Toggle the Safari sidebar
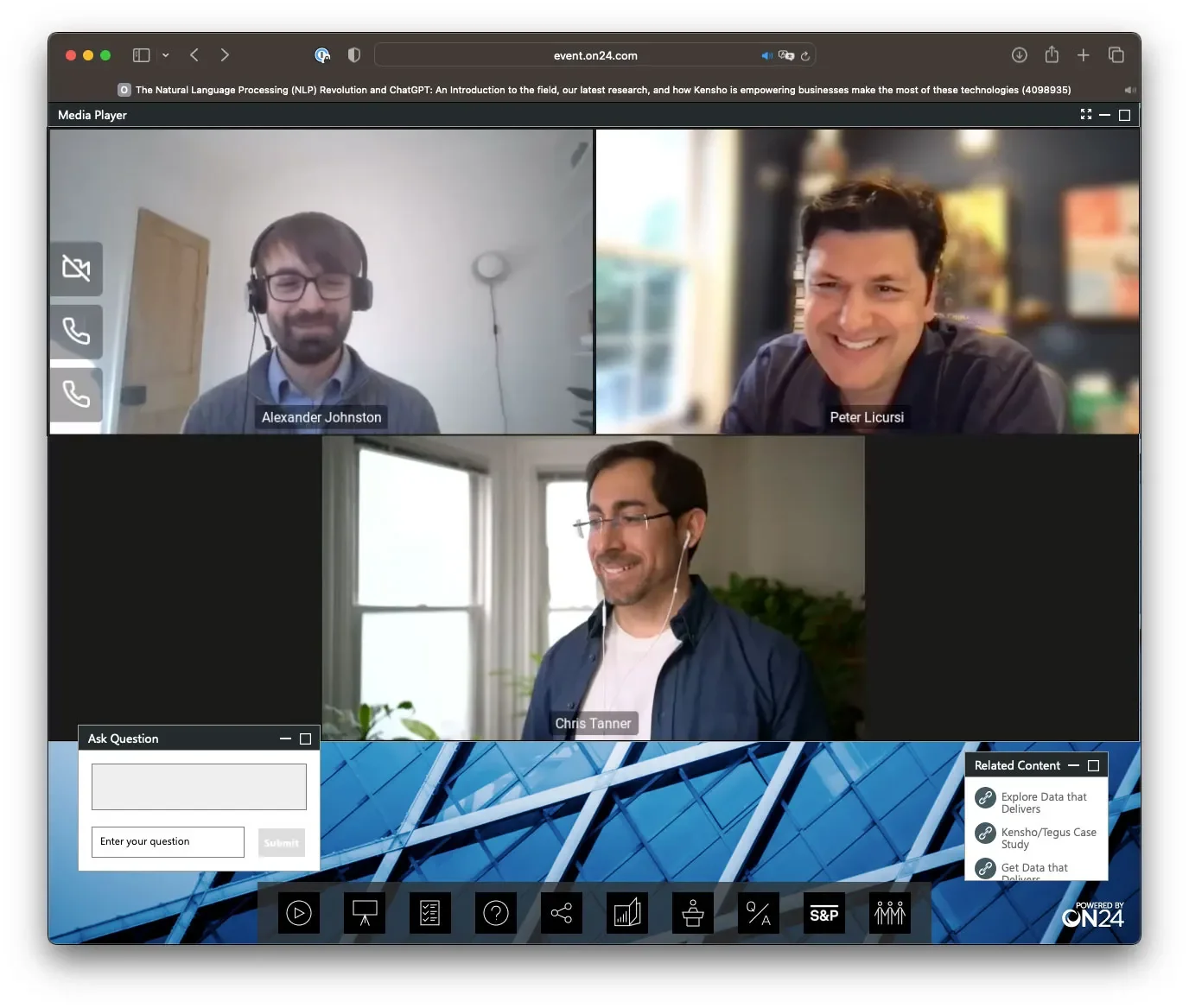Viewport: 1189px width, 1008px height. point(142,55)
